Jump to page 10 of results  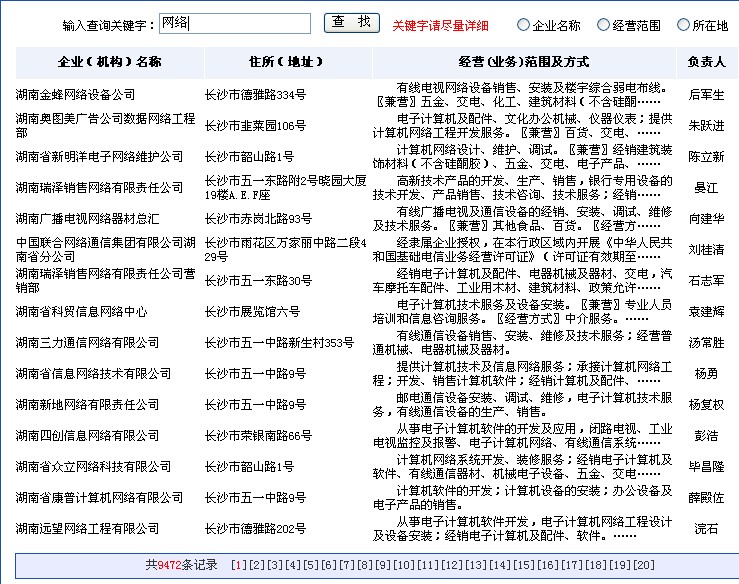point(402,565)
